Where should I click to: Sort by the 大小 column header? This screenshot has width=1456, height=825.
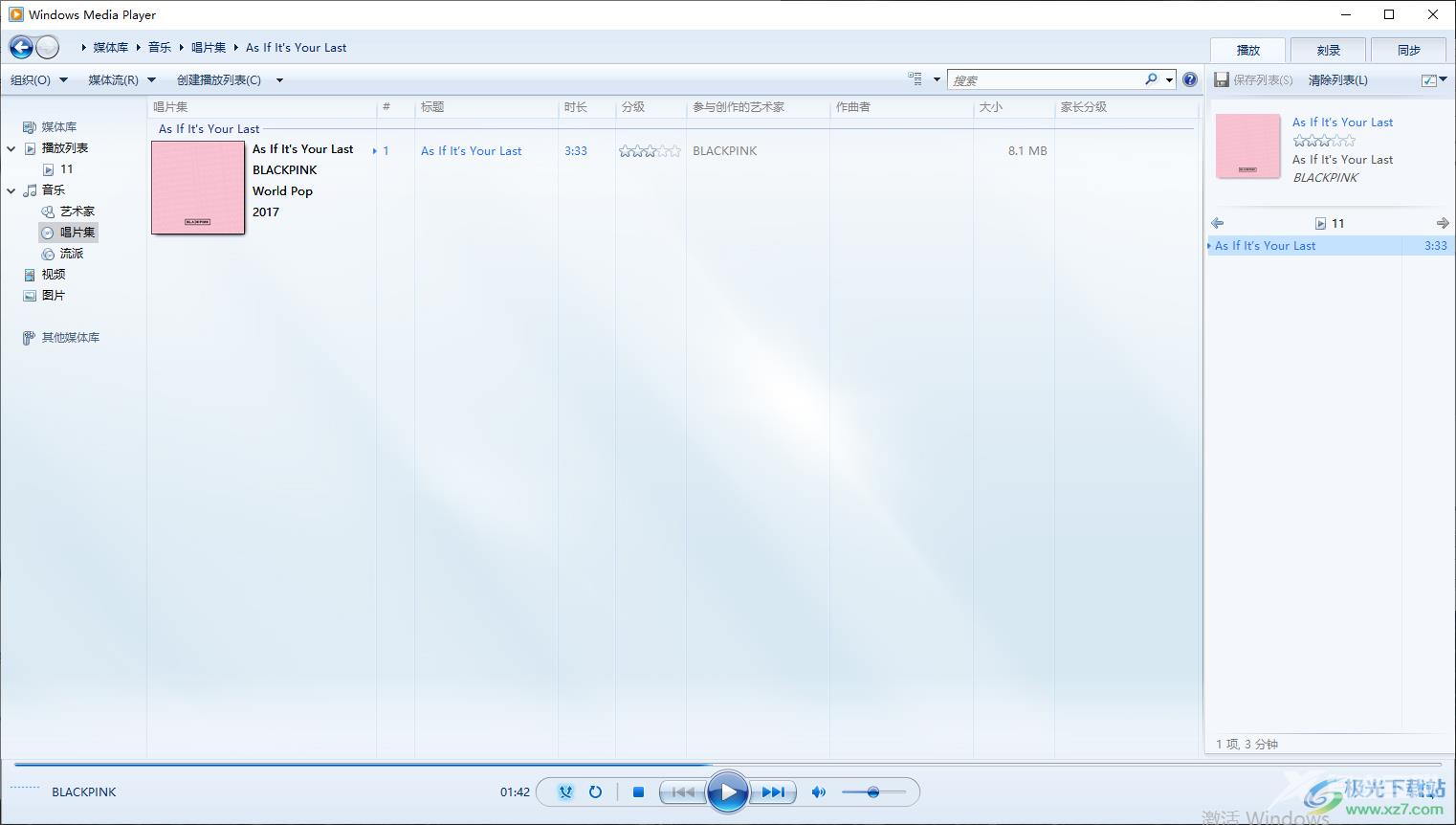[x=1013, y=107]
